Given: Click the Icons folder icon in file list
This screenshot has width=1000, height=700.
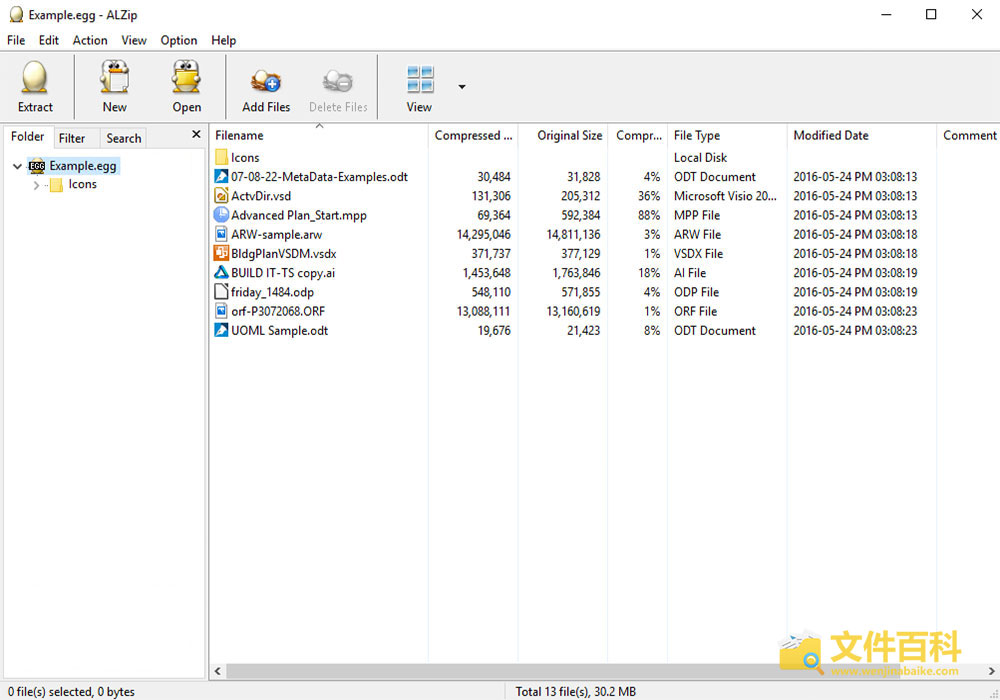Looking at the screenshot, I should click(221, 157).
